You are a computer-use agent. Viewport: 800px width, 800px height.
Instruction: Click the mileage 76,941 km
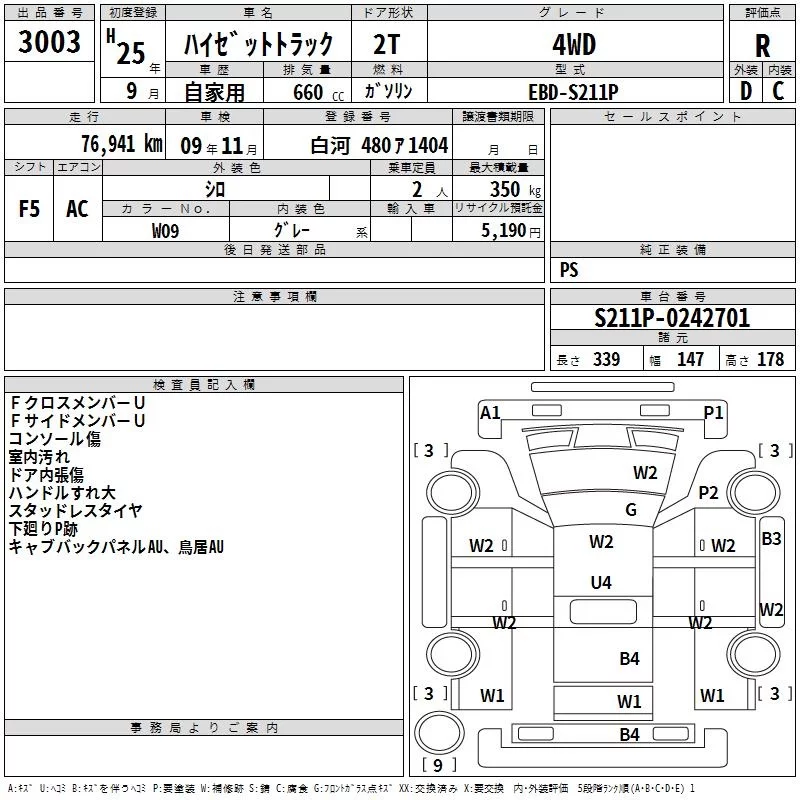122,144
